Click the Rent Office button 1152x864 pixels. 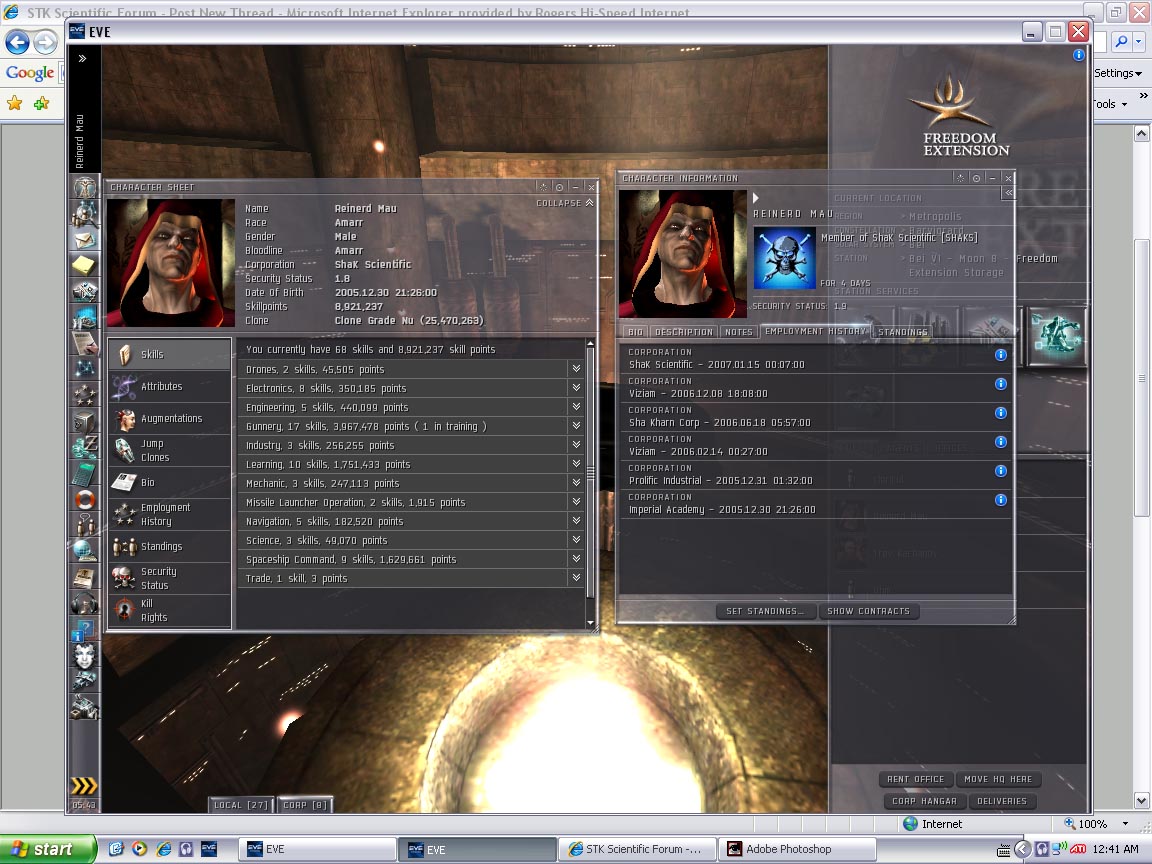915,780
